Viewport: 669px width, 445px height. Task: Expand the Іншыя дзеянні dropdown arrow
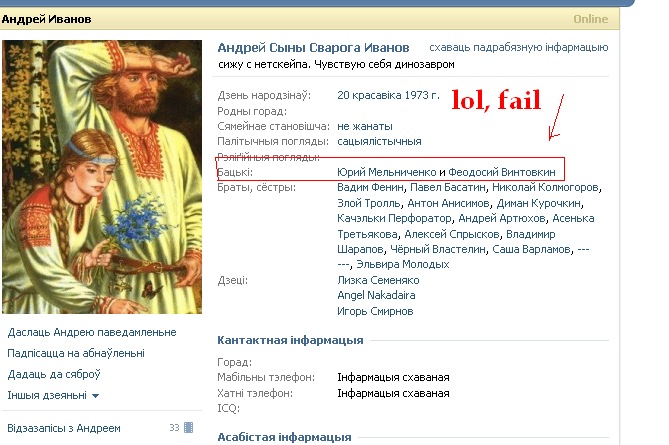(96, 396)
